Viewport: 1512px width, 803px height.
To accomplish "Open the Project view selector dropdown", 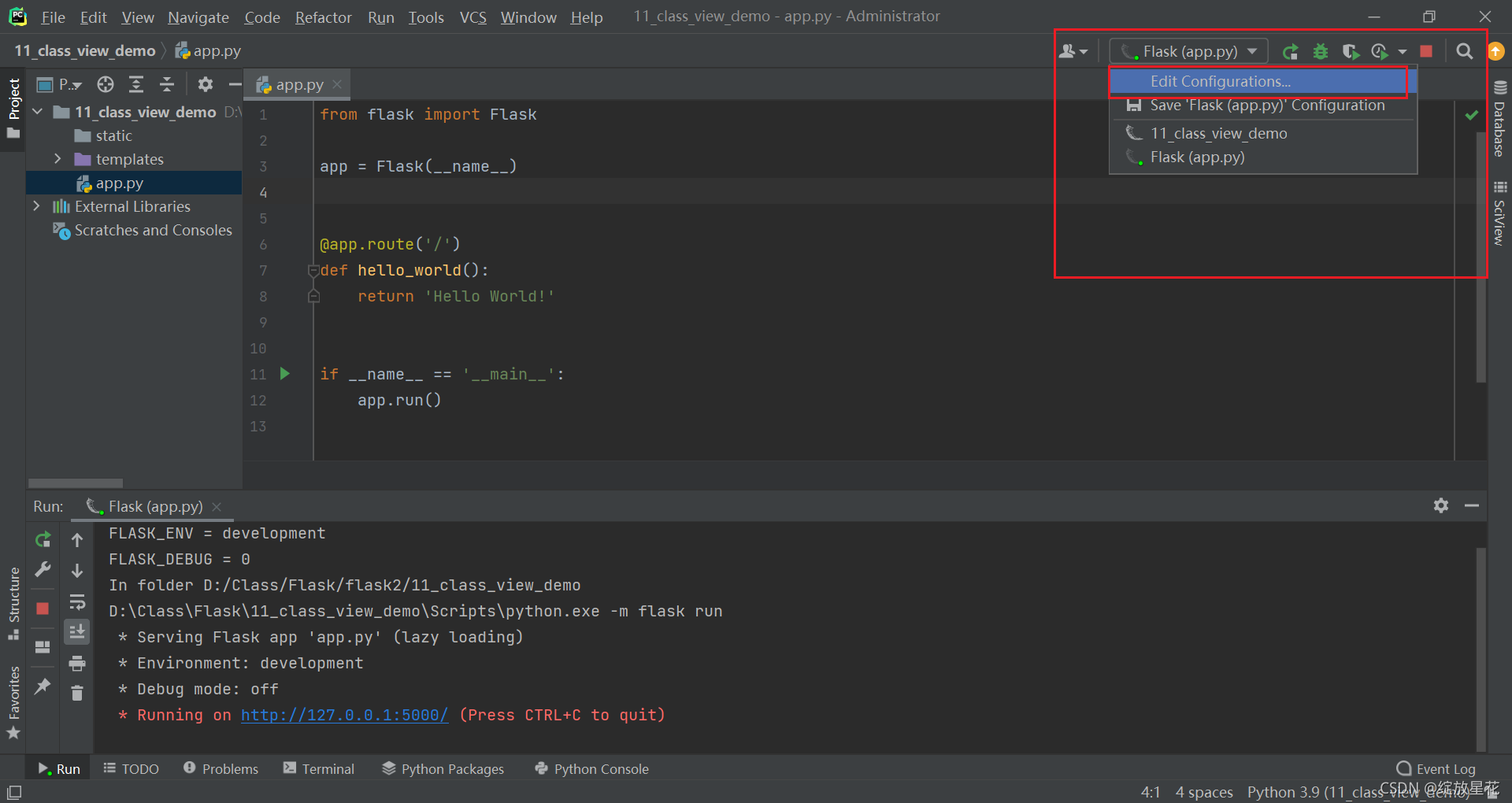I will [60, 84].
